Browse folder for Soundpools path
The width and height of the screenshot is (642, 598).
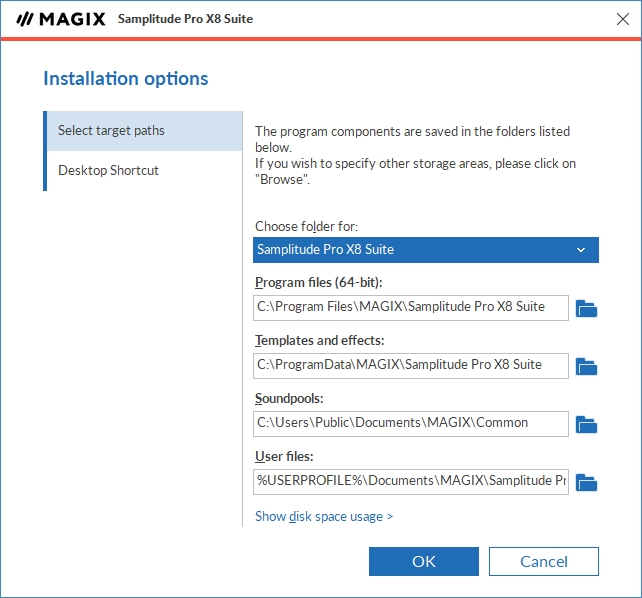coord(587,424)
